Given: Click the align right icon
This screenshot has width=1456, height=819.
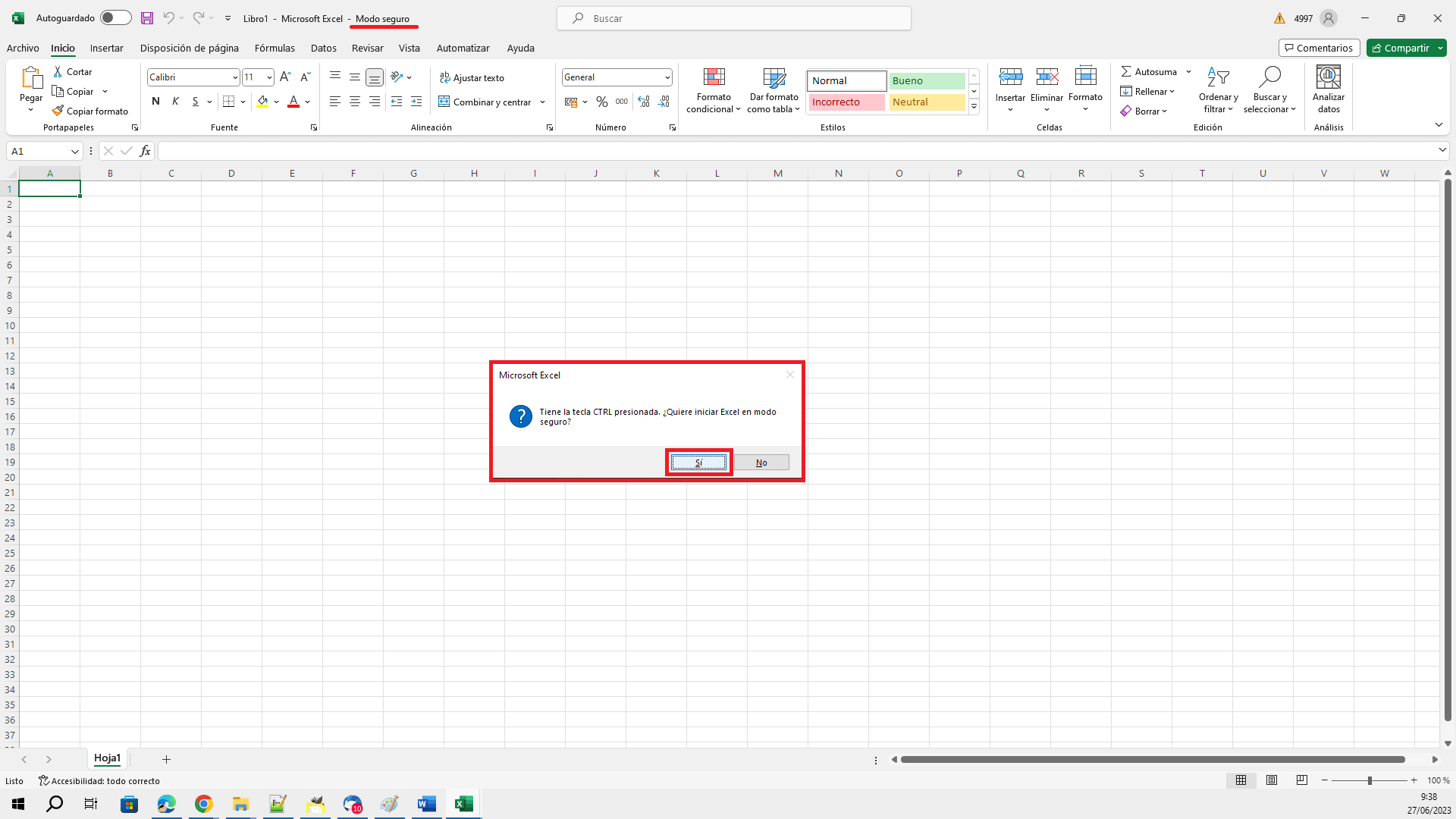Looking at the screenshot, I should pos(375,102).
